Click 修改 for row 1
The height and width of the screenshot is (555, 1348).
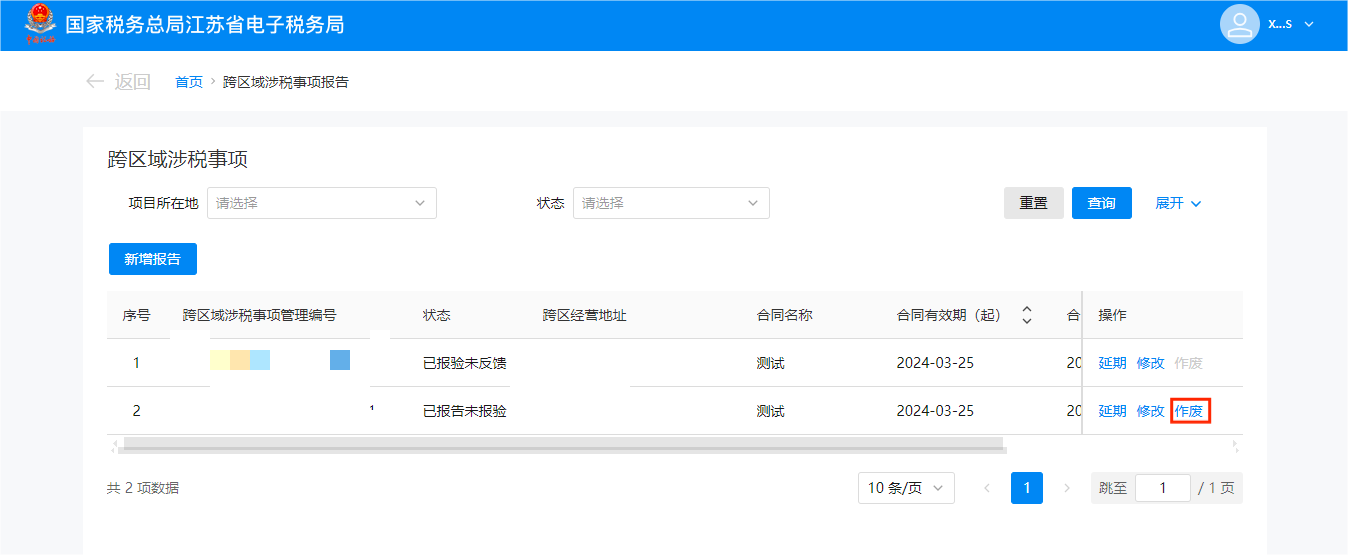coord(1150,363)
